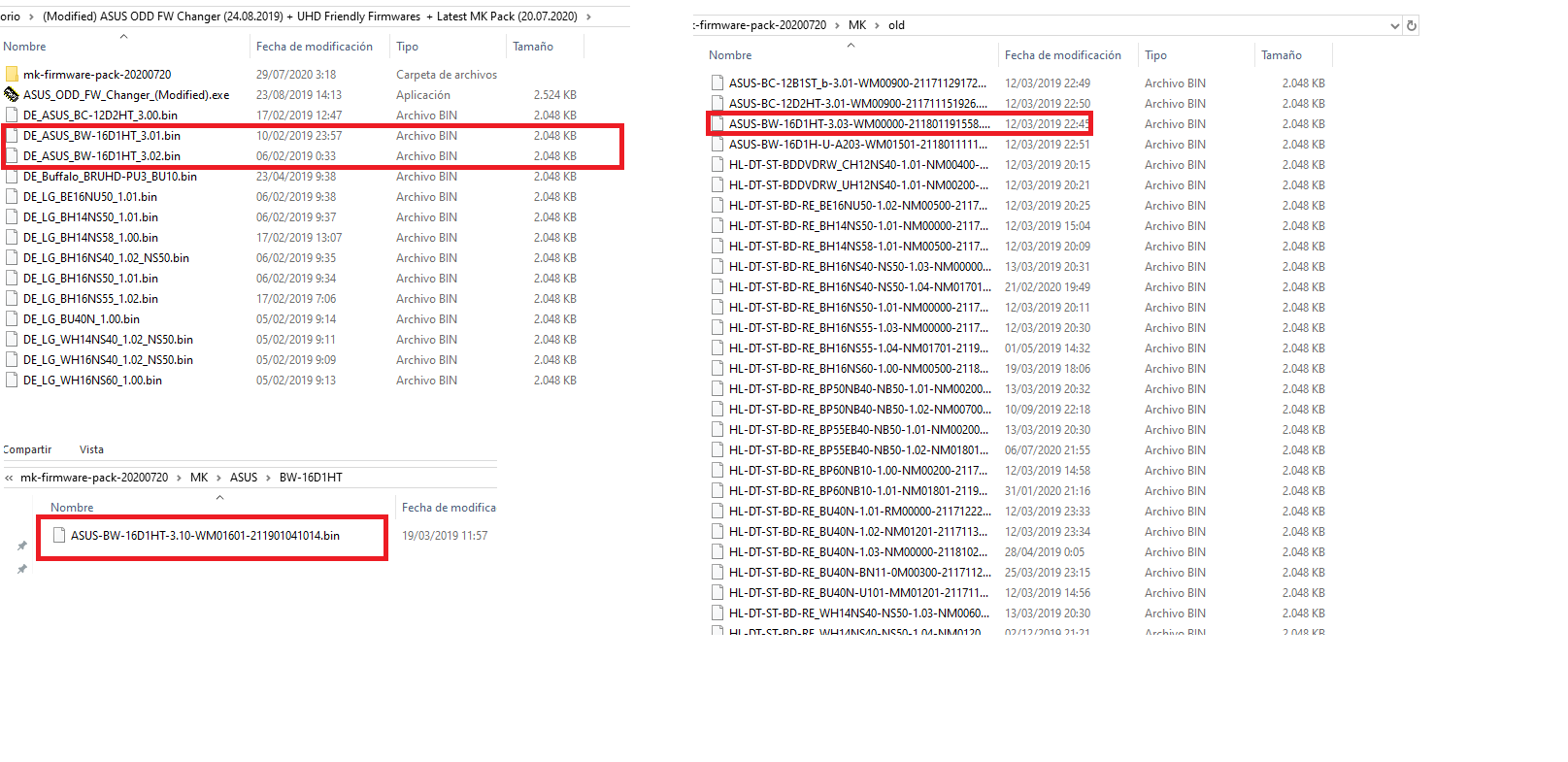Select the mk-firmware-pack-20200720 folder icon
Screen dimensions: 1568x762
[12, 74]
